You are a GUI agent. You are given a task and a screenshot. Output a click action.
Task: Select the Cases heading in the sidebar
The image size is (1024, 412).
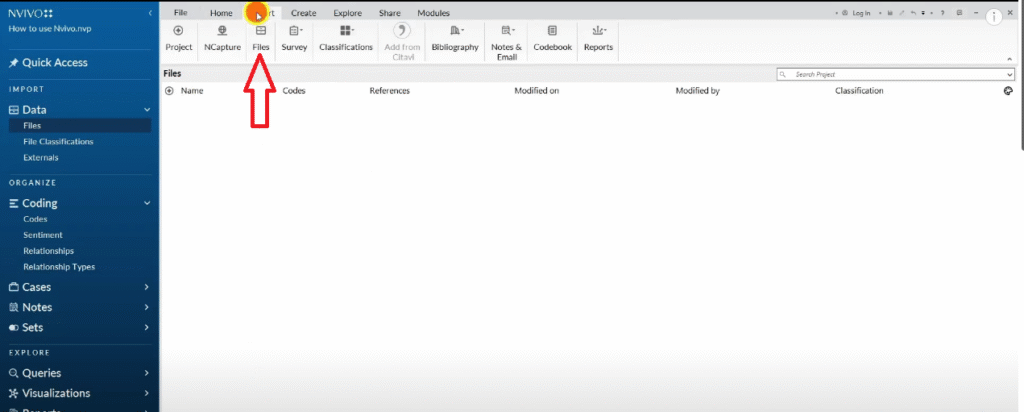pyautogui.click(x=30, y=287)
